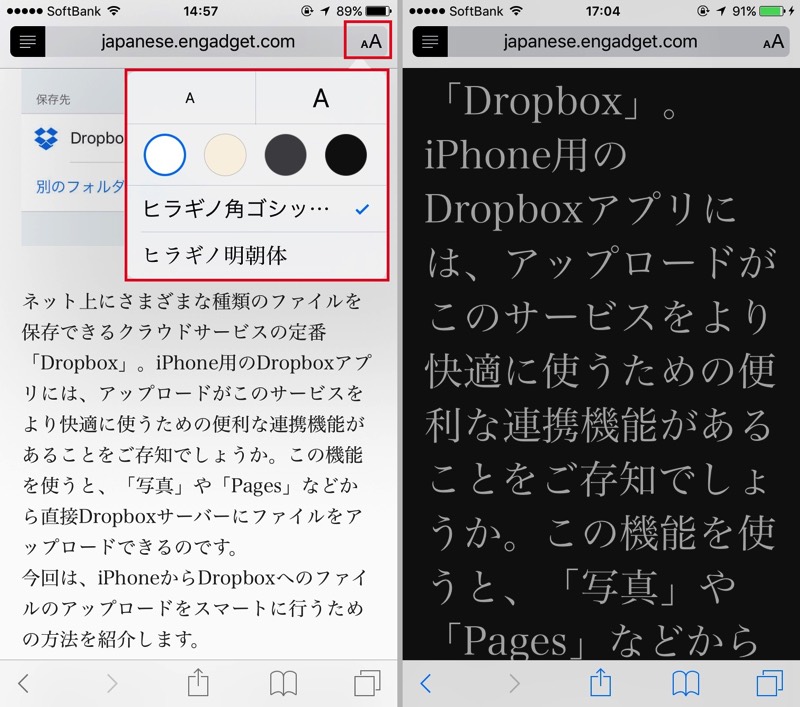Tap the Reader view icon in the left screenshot
800x707 pixels.
point(28,41)
